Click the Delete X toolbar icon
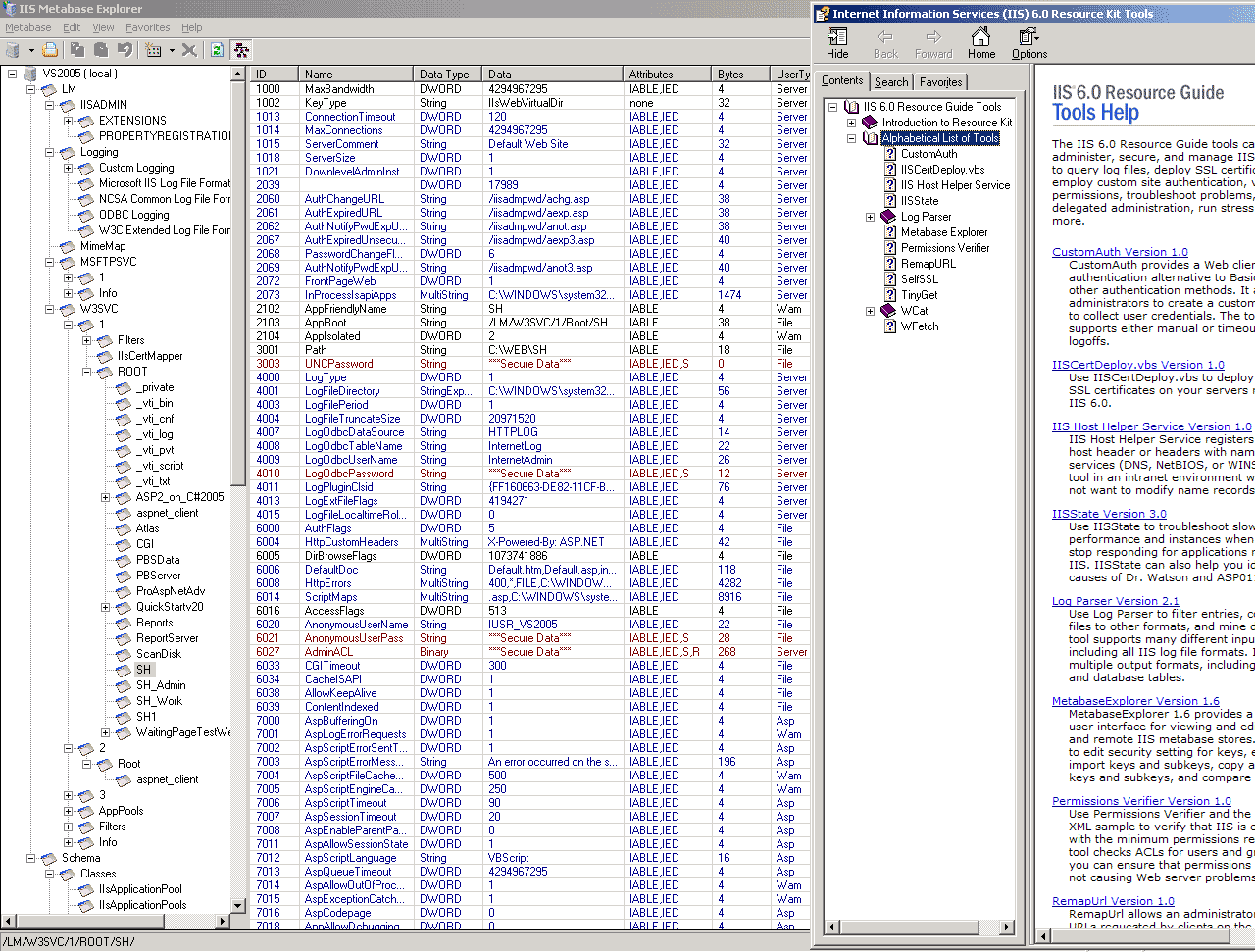Screen dimensions: 1255x952 pos(189,50)
